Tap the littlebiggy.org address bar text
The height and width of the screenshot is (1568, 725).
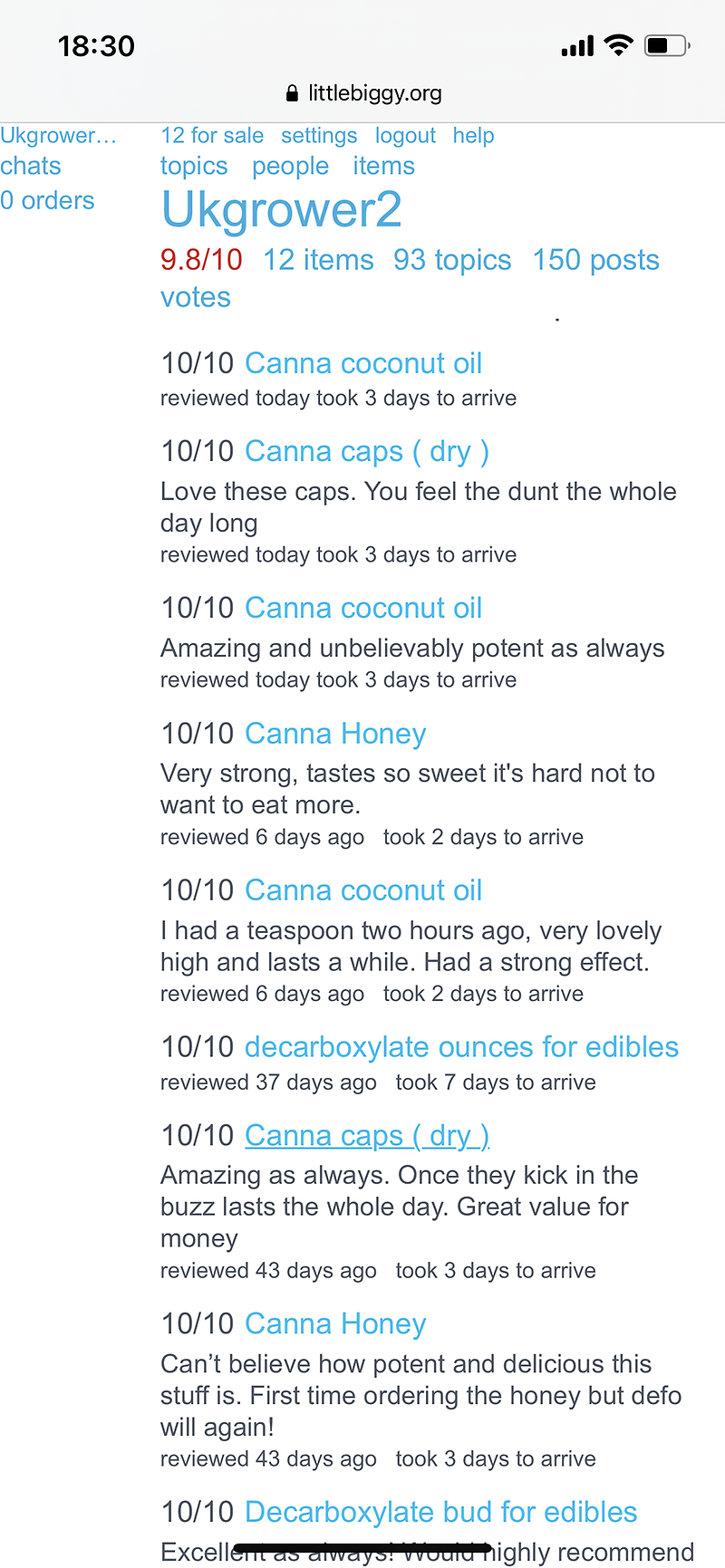(374, 93)
